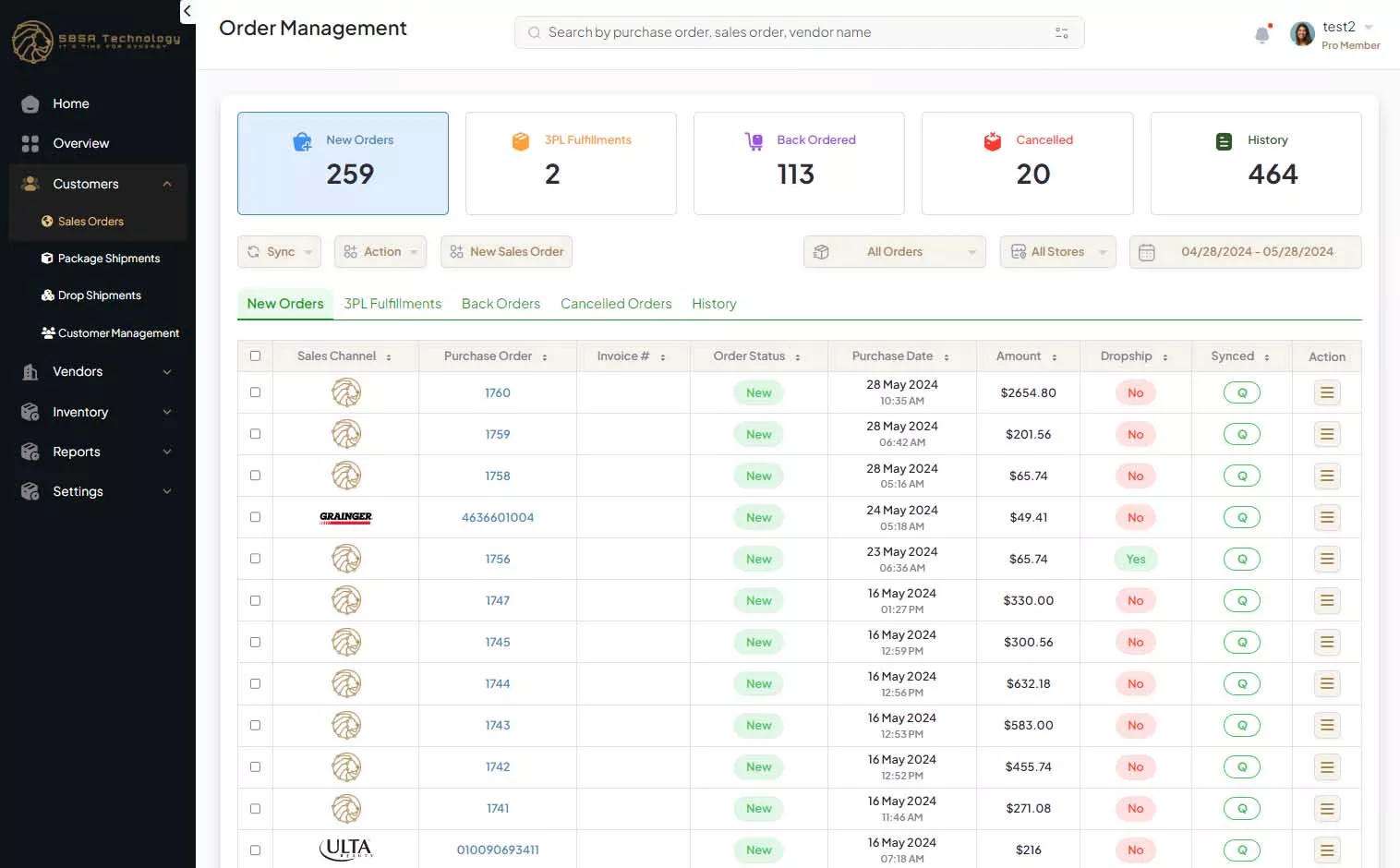Image resolution: width=1400 pixels, height=868 pixels.
Task: Click the Home sidebar icon
Action: tap(30, 103)
